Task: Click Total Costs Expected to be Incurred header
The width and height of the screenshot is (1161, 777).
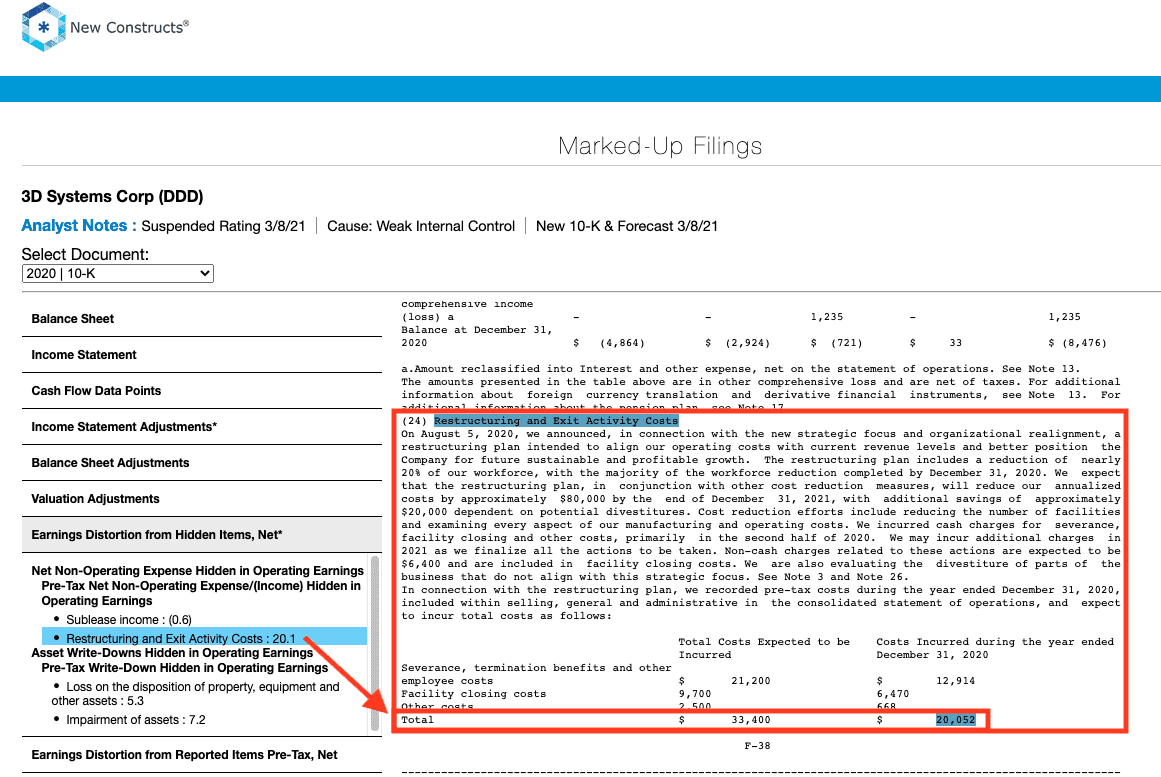Action: point(764,648)
